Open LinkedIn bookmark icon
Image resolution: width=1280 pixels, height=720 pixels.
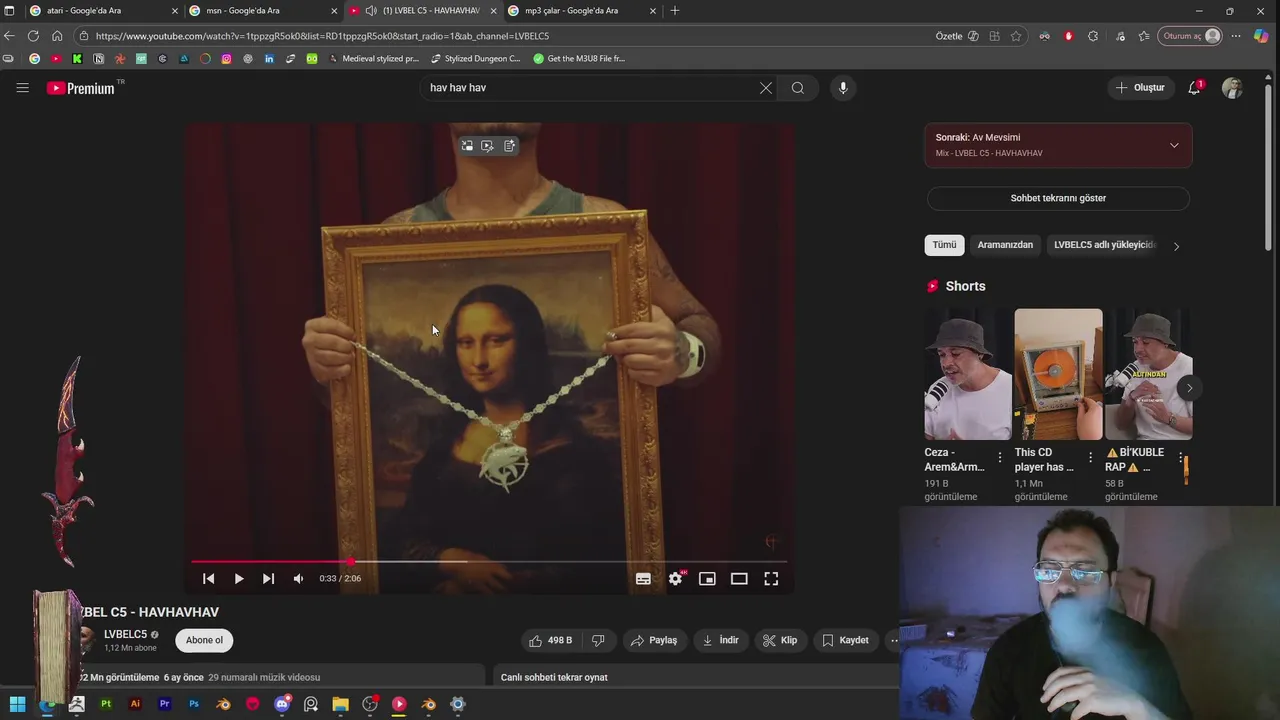click(269, 59)
